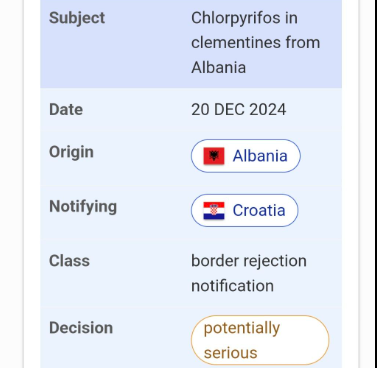Select the potentially serious decision badge
The height and width of the screenshot is (368, 377).
coord(260,340)
